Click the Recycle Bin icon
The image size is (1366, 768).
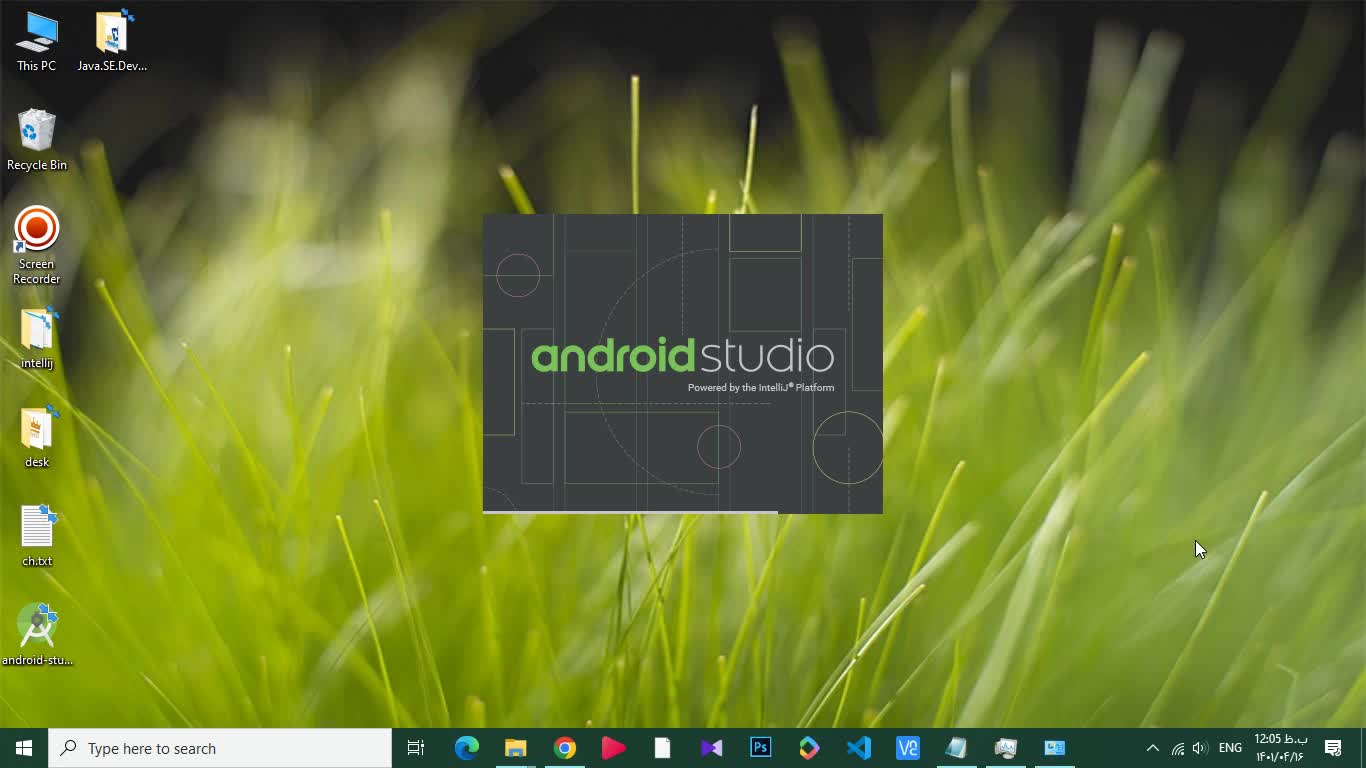point(37,132)
